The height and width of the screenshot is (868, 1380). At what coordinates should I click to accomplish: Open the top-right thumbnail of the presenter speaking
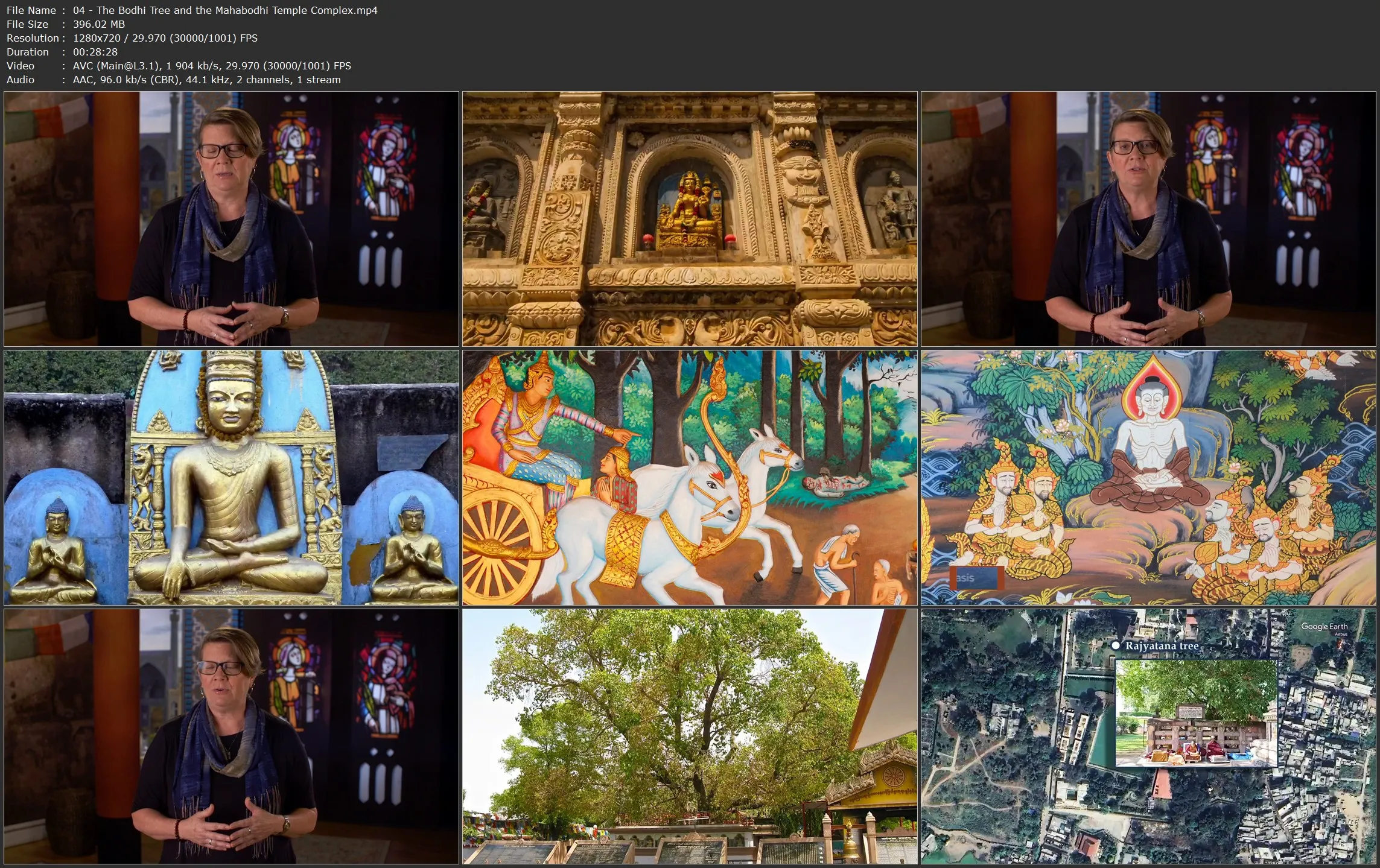pos(1148,219)
